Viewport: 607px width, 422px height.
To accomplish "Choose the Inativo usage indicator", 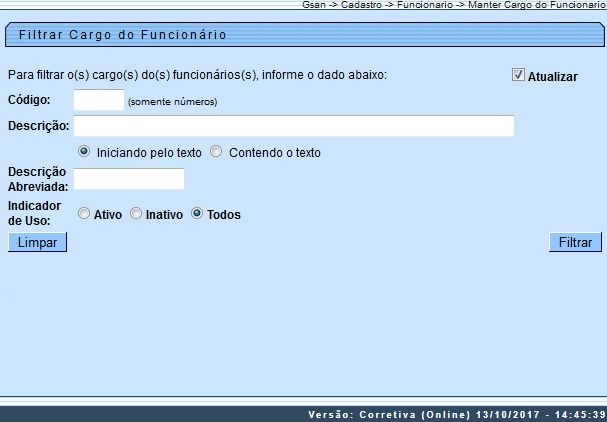I will (136, 213).
